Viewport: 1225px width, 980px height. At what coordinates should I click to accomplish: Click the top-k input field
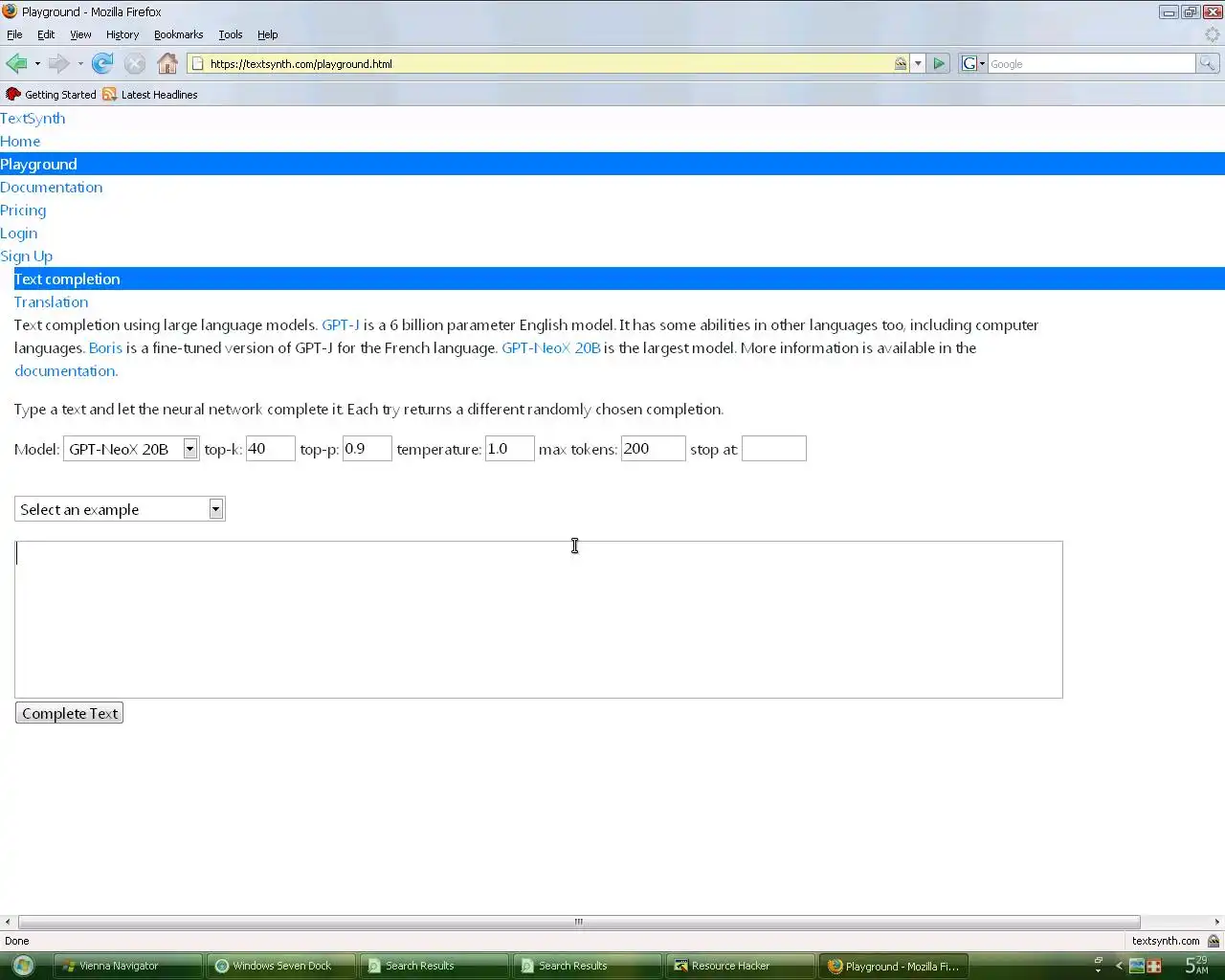271,449
